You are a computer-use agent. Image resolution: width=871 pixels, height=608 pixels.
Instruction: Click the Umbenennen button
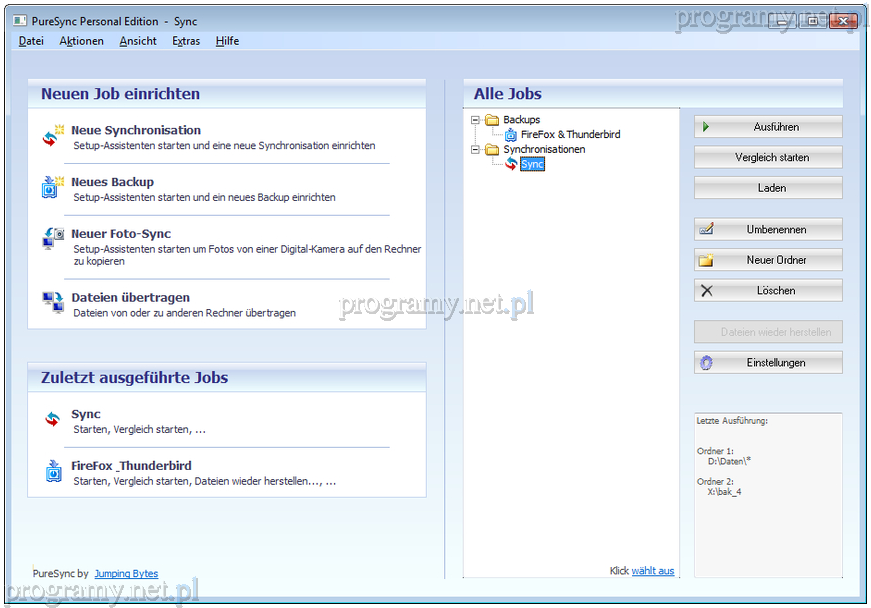coord(768,230)
